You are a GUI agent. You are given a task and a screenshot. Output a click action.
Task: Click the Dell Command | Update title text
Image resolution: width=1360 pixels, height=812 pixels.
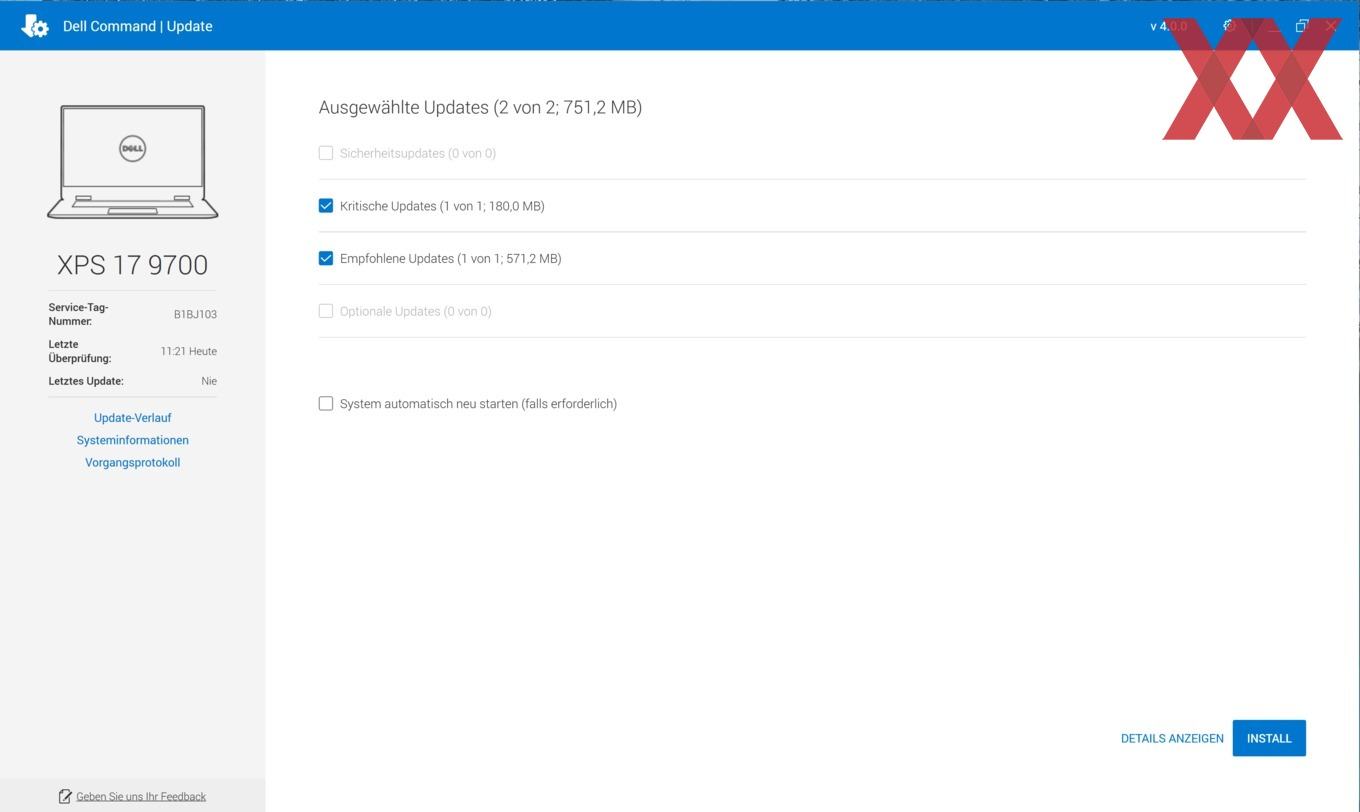(x=138, y=26)
